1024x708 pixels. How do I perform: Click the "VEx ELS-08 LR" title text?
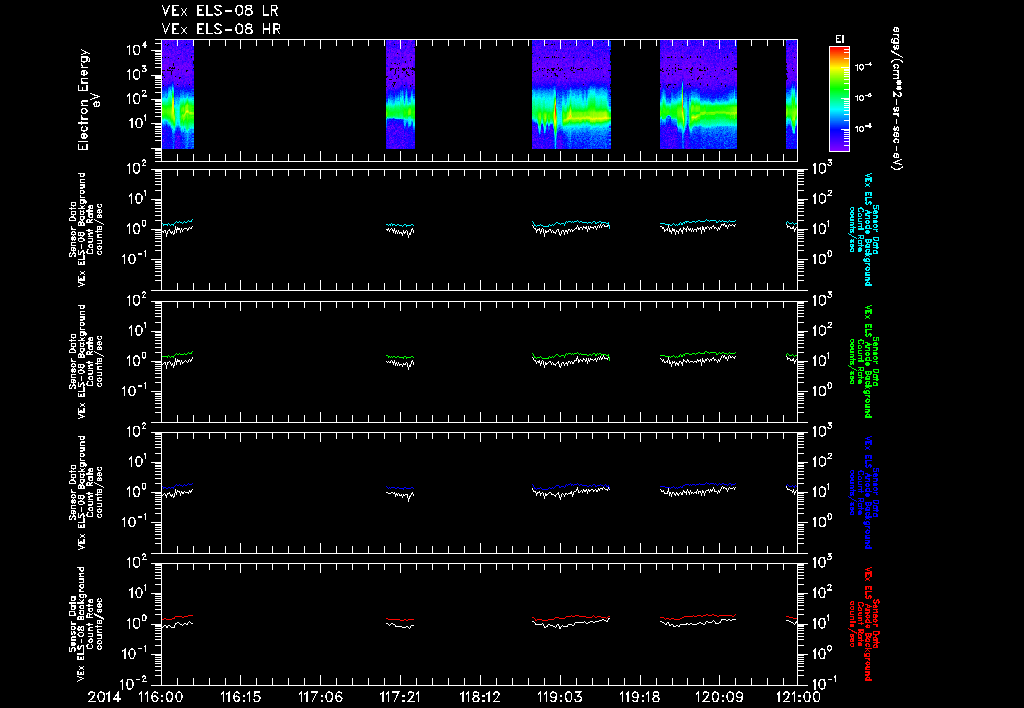(220, 10)
